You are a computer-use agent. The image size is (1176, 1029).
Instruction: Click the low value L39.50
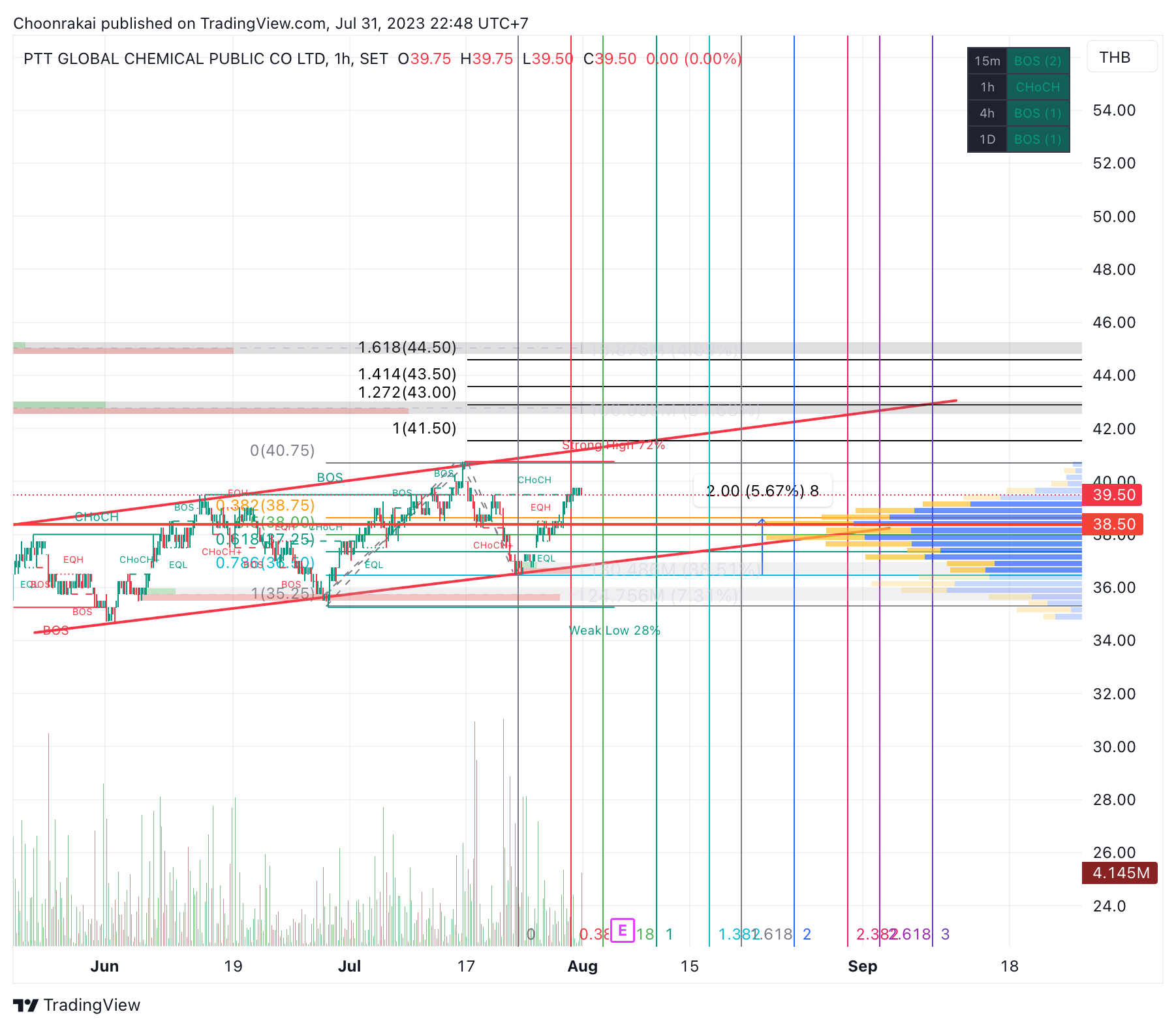coord(548,59)
